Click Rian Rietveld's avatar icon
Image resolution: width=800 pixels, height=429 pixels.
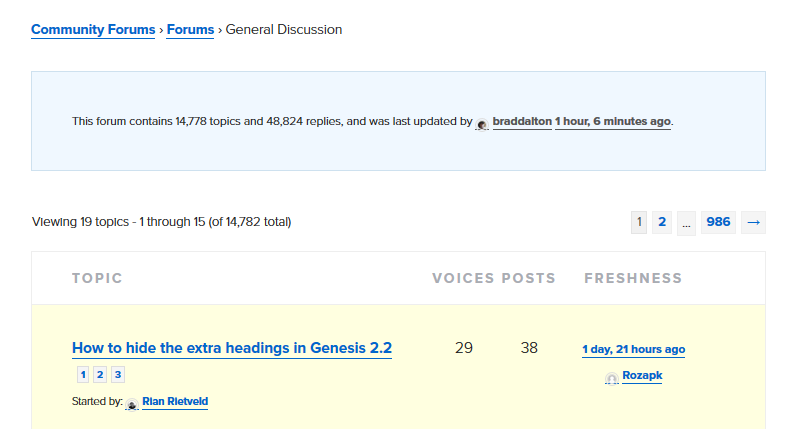(132, 404)
